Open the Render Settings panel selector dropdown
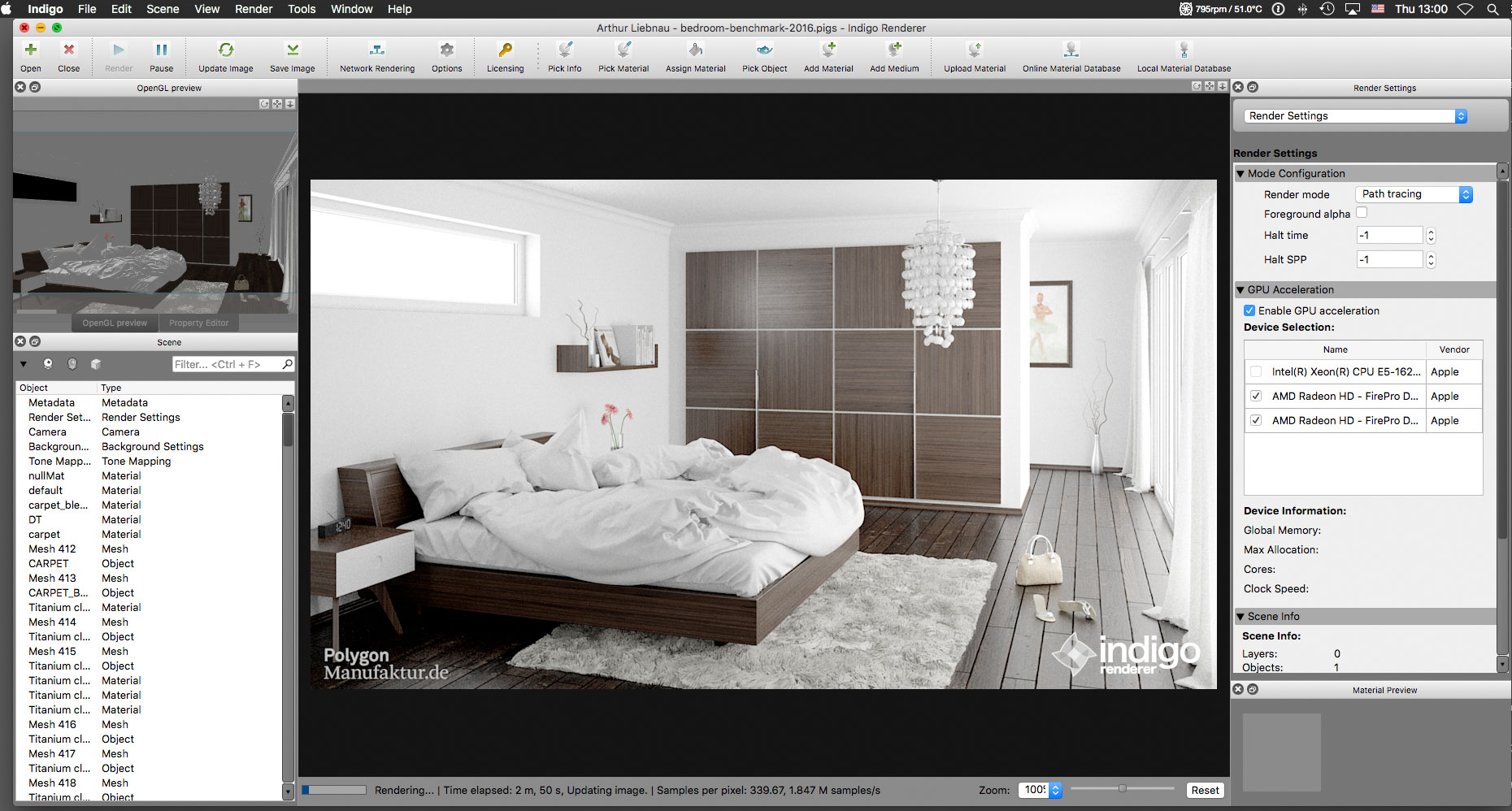This screenshot has width=1512, height=811. coord(1355,116)
